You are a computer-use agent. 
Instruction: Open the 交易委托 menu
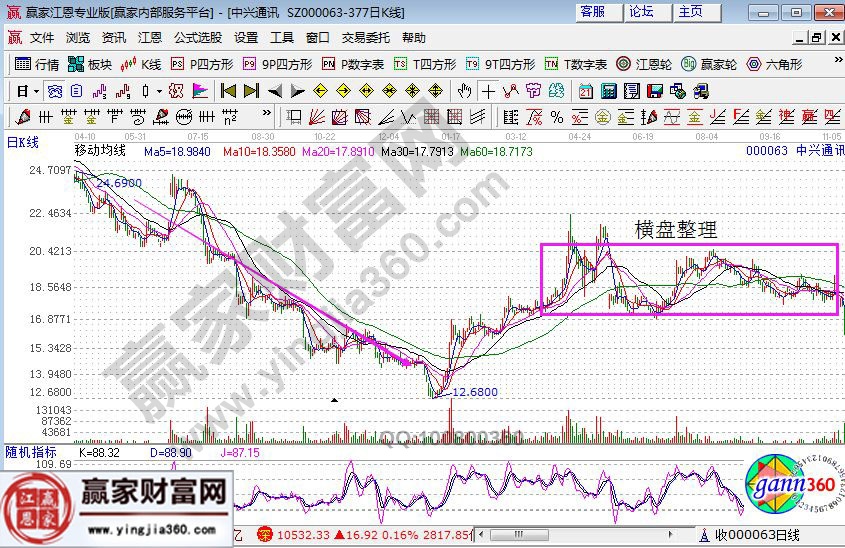pyautogui.click(x=366, y=38)
